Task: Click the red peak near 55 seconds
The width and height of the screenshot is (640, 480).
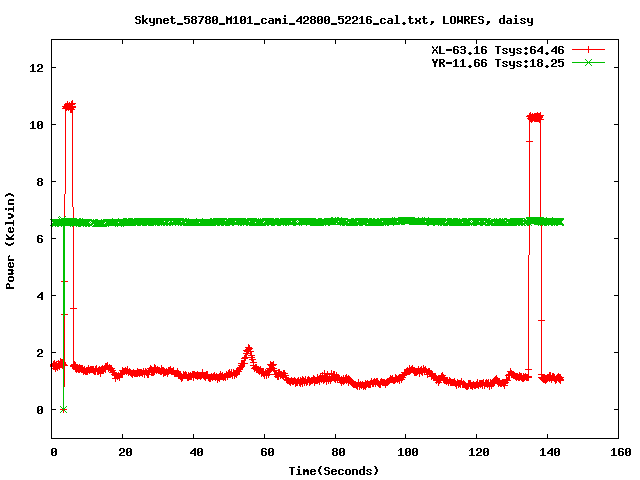Action: coord(249,350)
